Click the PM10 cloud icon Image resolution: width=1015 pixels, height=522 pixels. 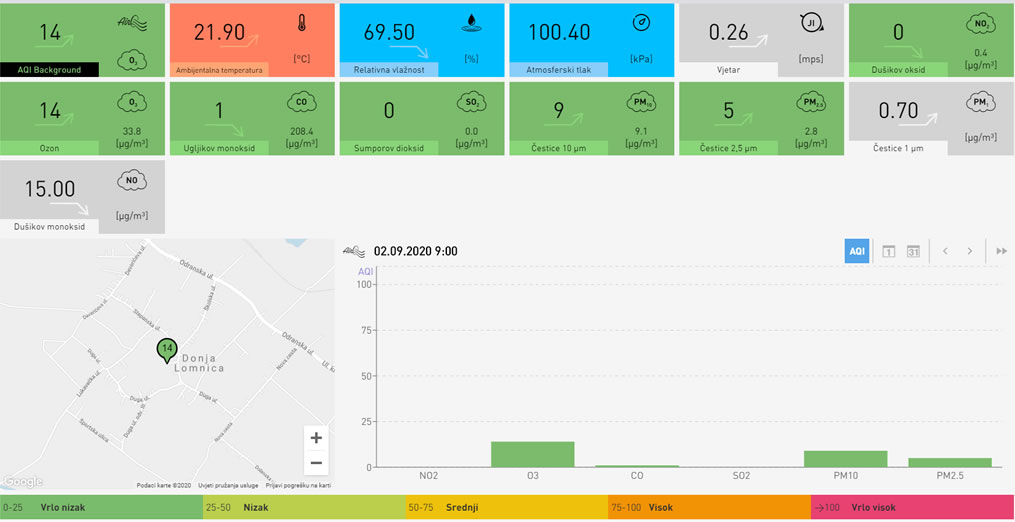click(x=641, y=102)
